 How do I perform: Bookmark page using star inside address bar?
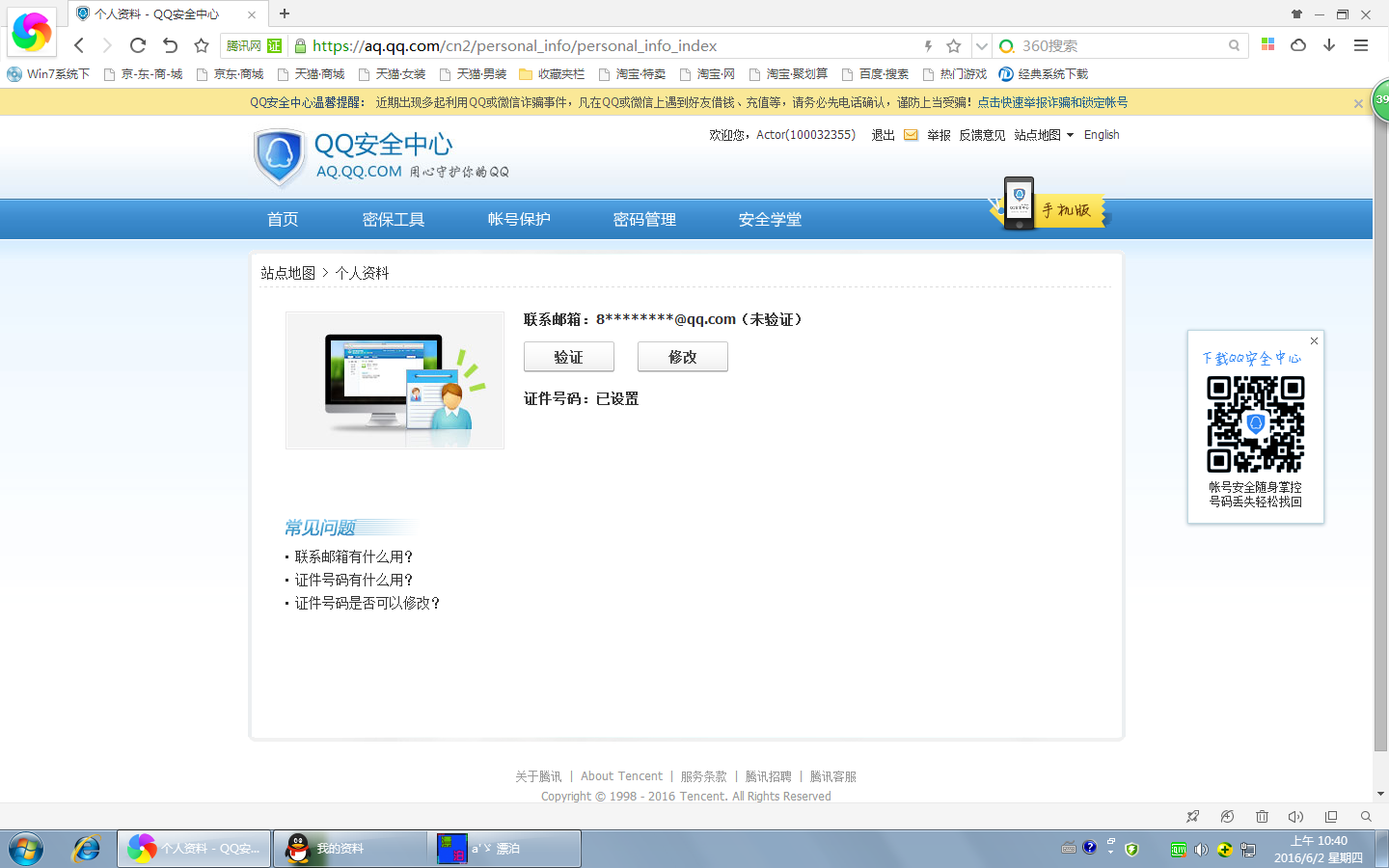(x=954, y=45)
